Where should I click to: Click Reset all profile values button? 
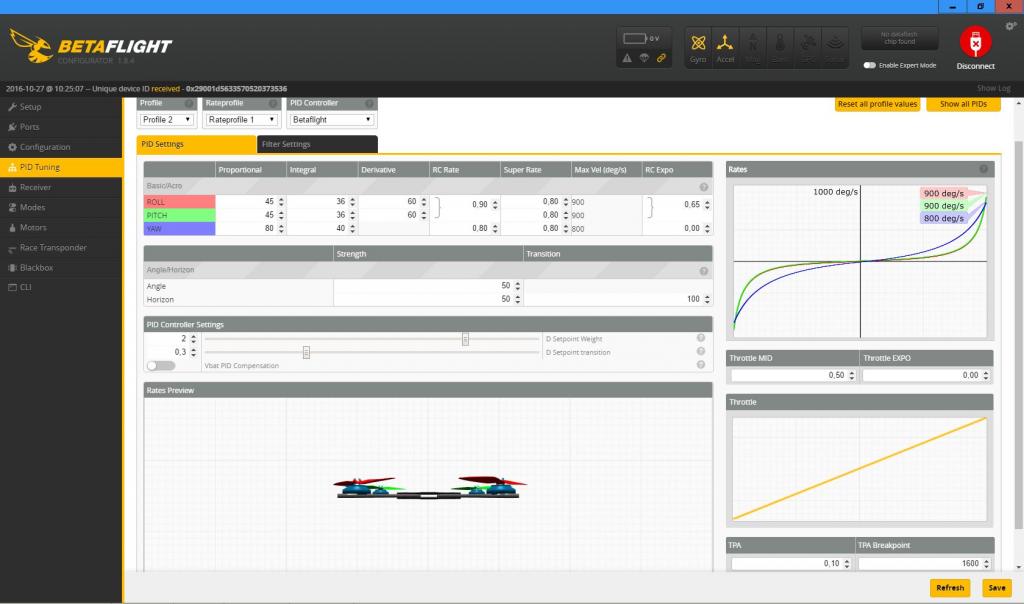pos(877,104)
